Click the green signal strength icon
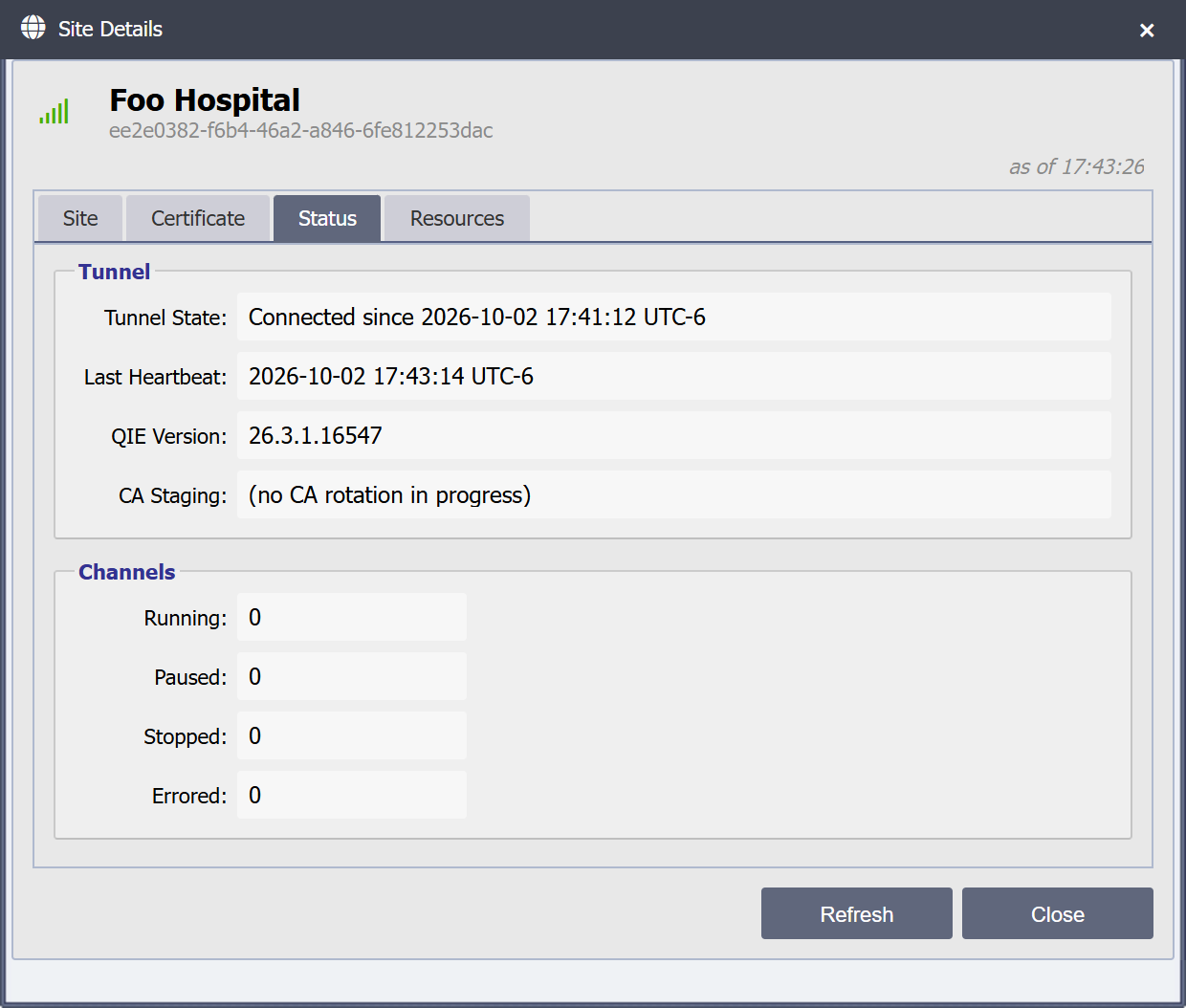 [55, 112]
